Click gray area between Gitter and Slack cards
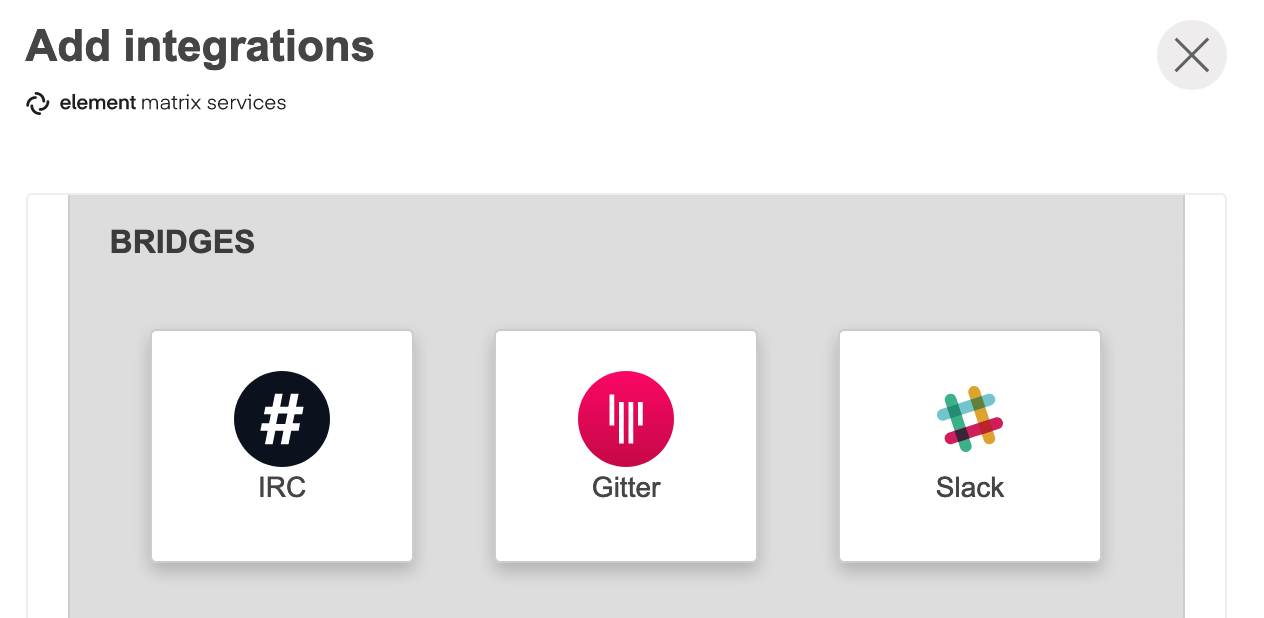The height and width of the screenshot is (618, 1264). tap(798, 446)
